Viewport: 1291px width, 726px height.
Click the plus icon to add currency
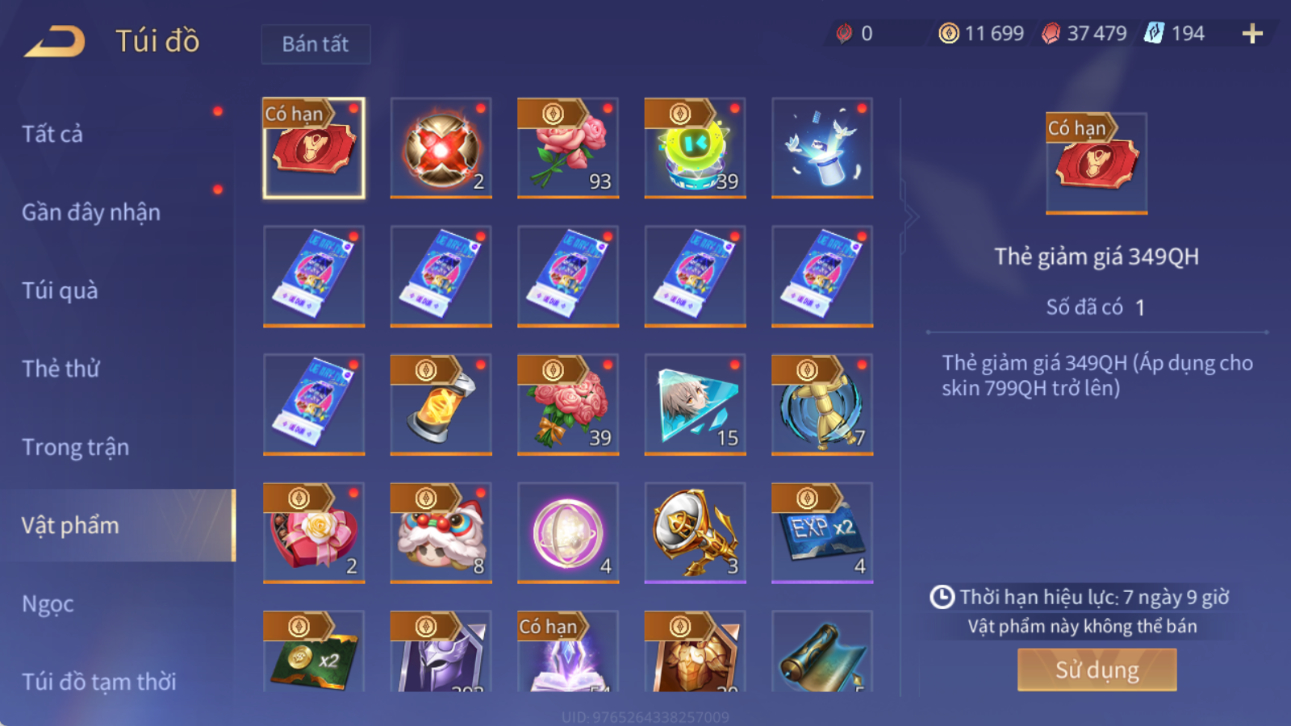click(x=1252, y=34)
